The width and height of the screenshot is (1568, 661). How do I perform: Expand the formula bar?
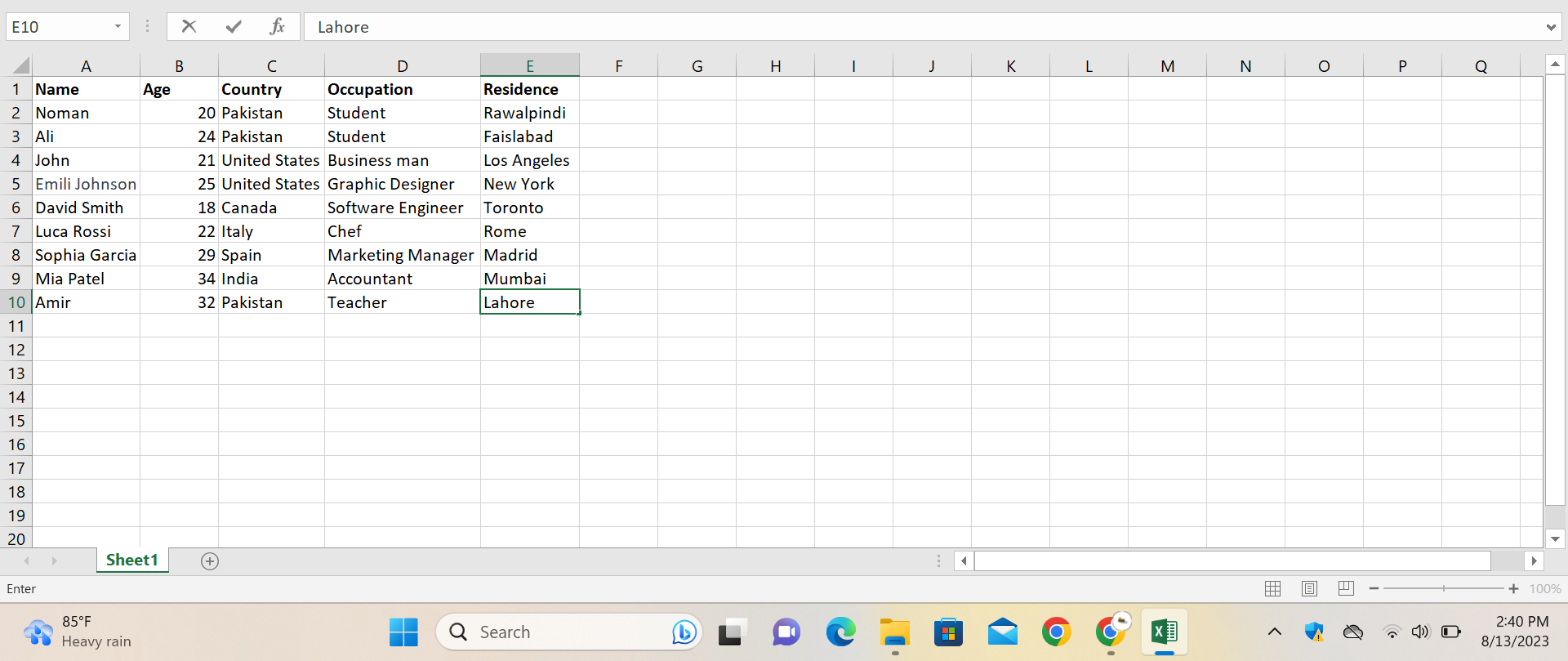(1550, 27)
